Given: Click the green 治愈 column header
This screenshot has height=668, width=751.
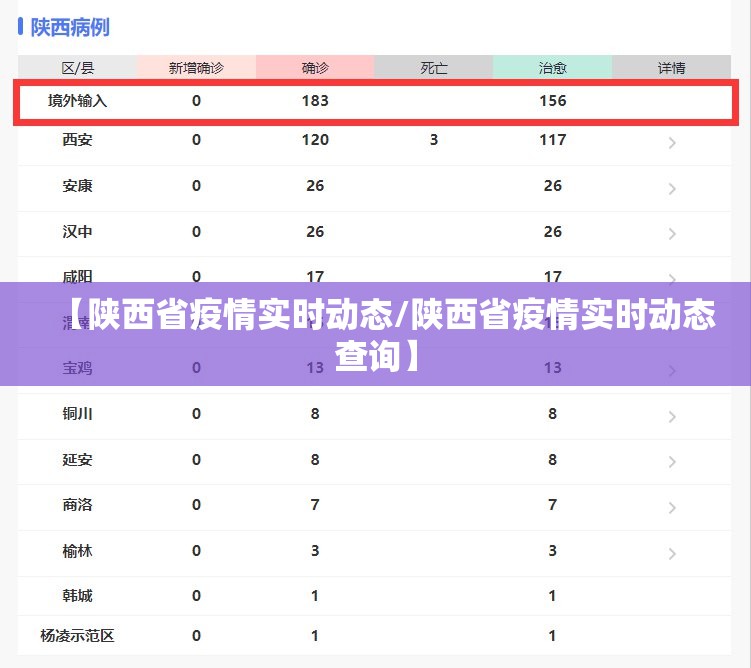Looking at the screenshot, I should pos(552,68).
